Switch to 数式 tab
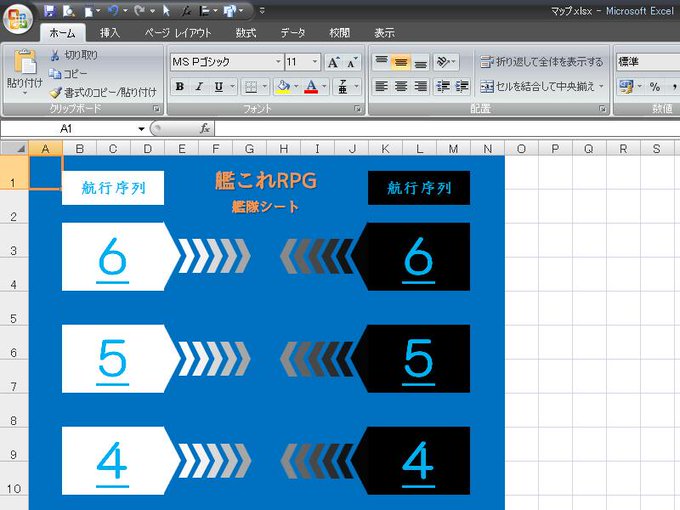680x510 pixels. coord(246,33)
